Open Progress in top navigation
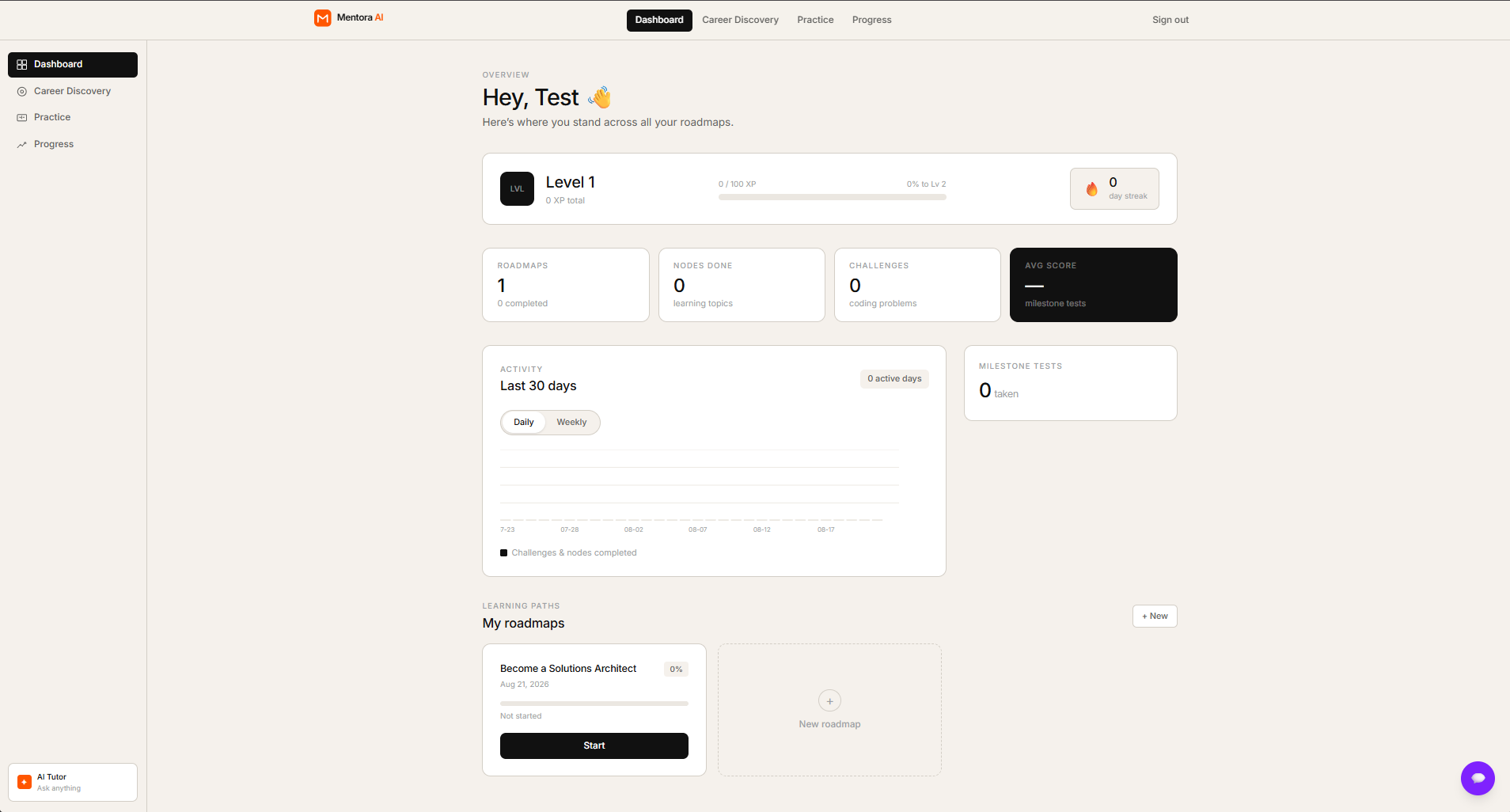Screen dimensions: 1510x812 pyautogui.click(x=871, y=21)
